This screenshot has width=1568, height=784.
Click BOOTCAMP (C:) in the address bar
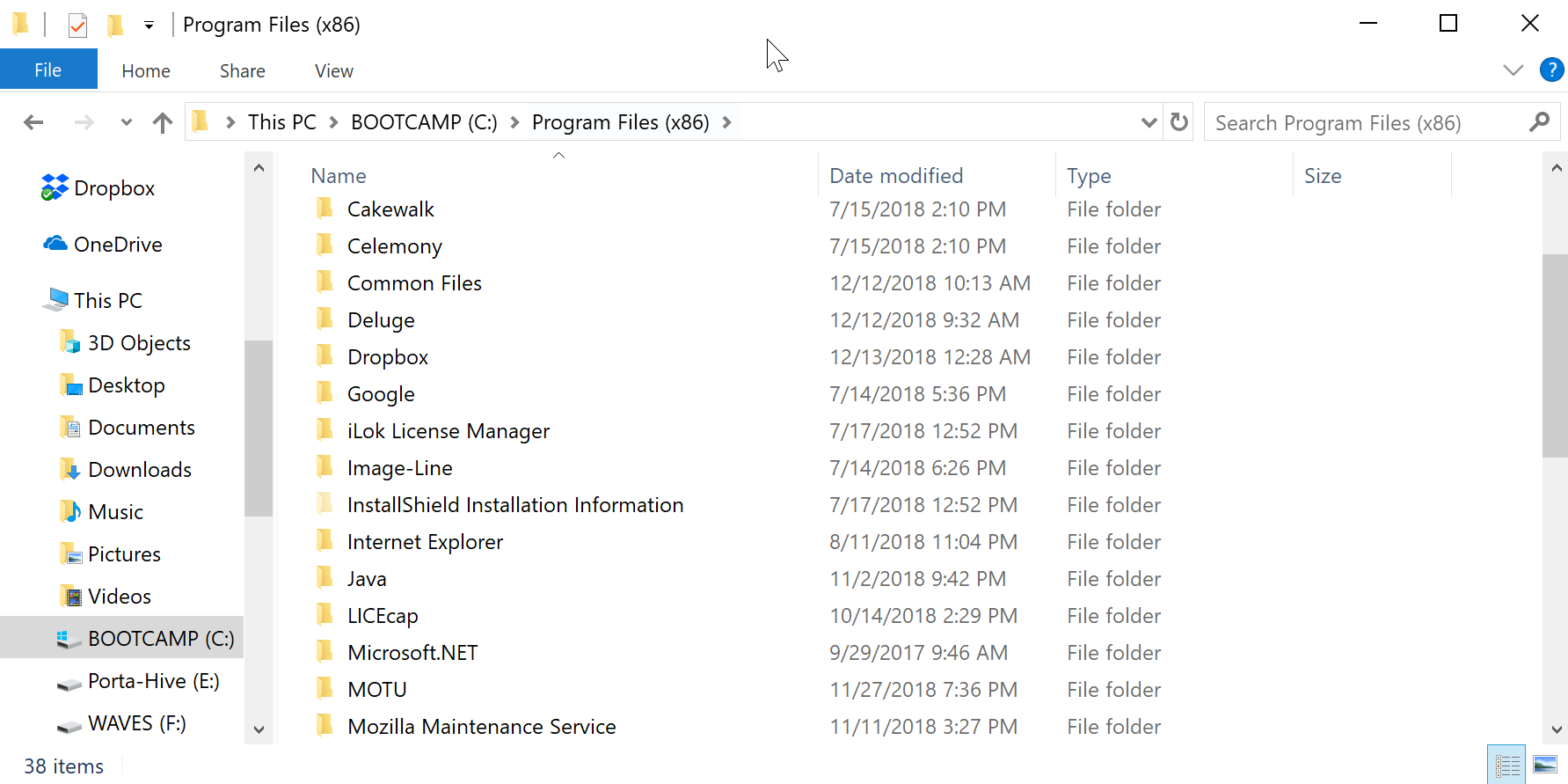(424, 122)
